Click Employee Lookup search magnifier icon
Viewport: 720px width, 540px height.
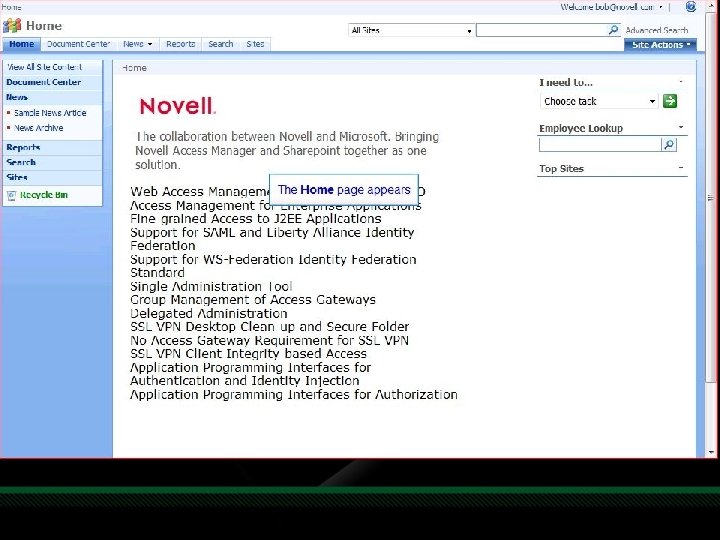point(669,145)
